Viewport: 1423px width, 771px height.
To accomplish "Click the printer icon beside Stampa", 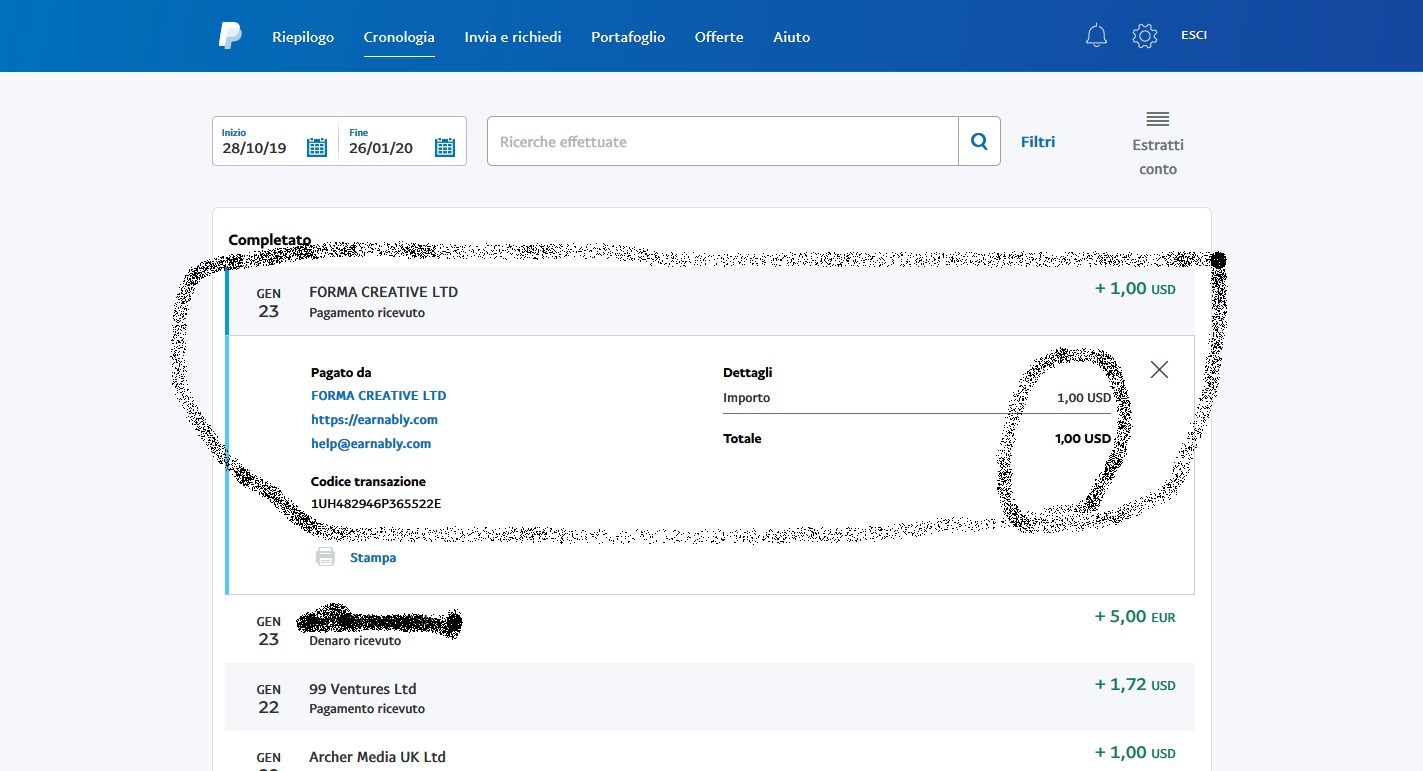I will [325, 558].
